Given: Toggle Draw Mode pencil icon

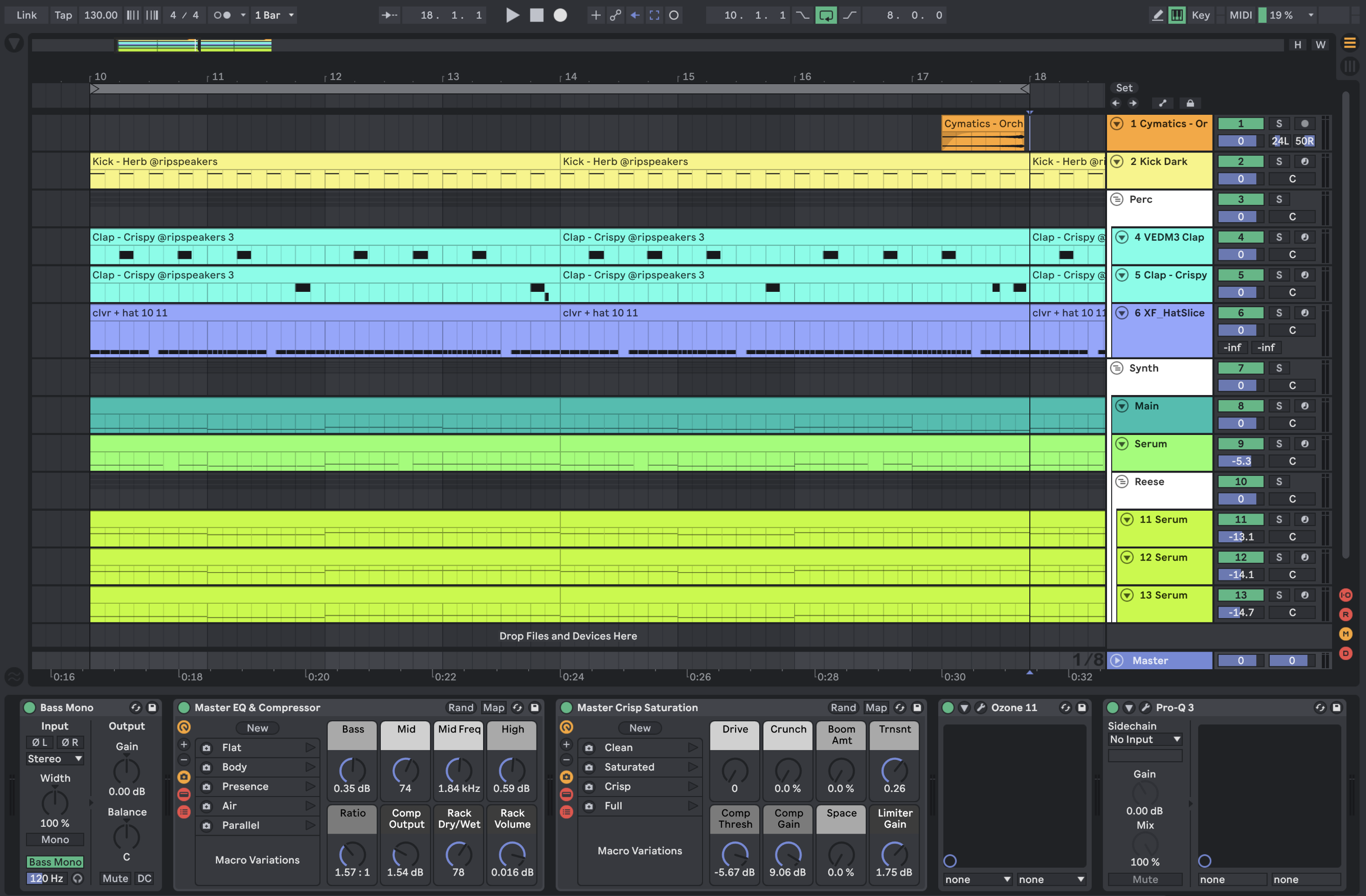Looking at the screenshot, I should (1158, 15).
